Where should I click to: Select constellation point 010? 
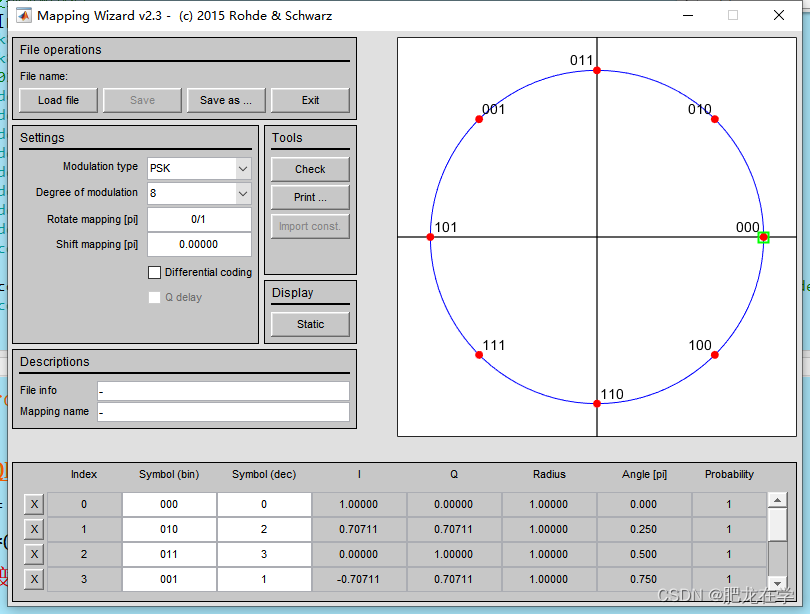pyautogui.click(x=714, y=119)
